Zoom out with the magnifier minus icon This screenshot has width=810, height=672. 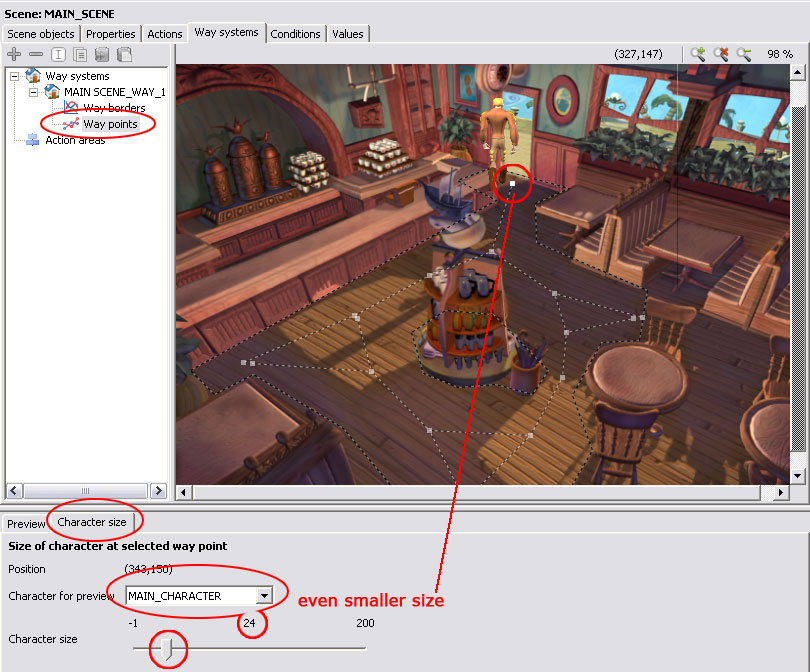pos(744,54)
